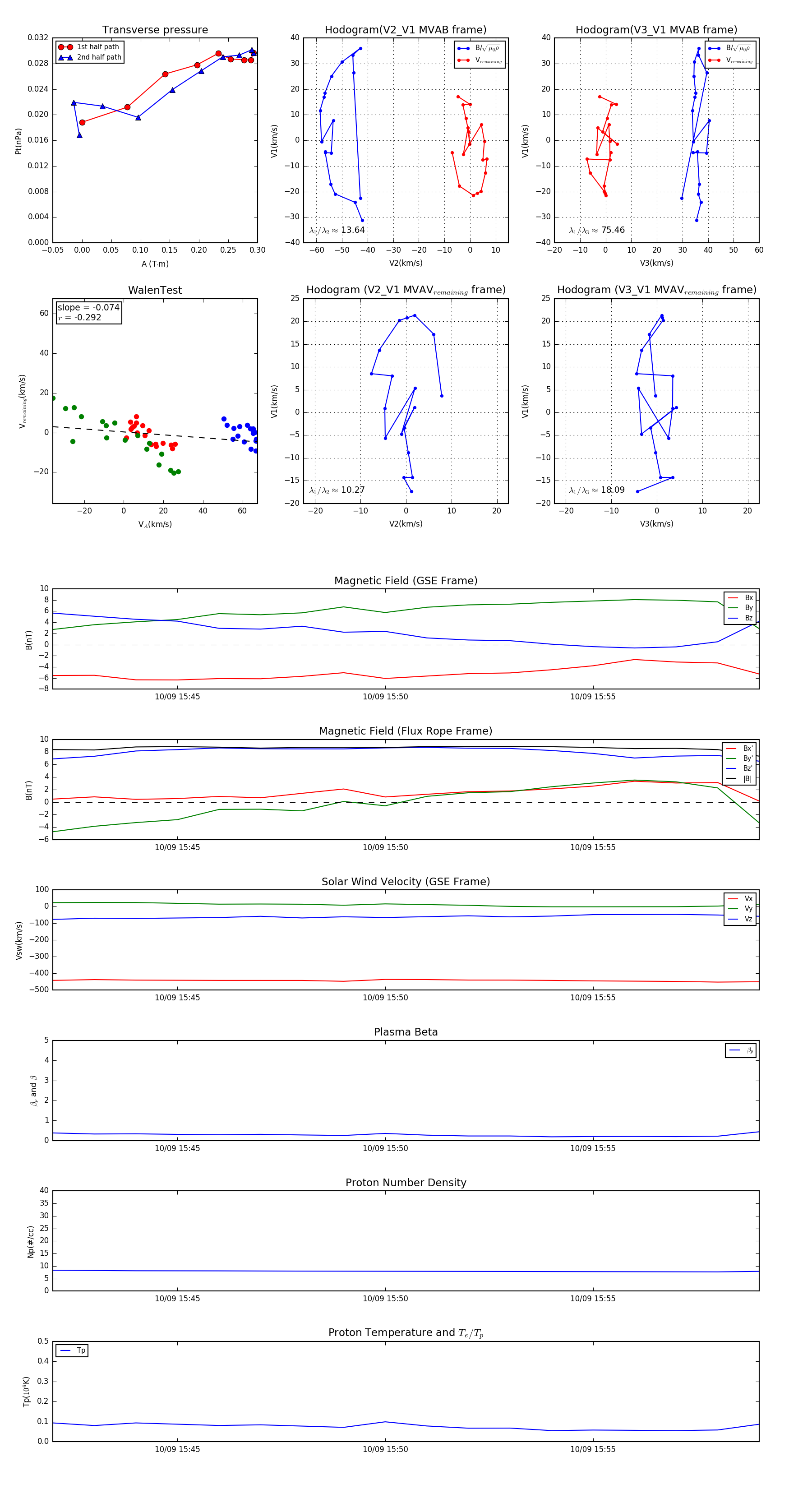This screenshot has height=1489, width=812.
Task: Click the 'Hodogram(V2_V1 MVAB frame)' title
Action: point(406,30)
